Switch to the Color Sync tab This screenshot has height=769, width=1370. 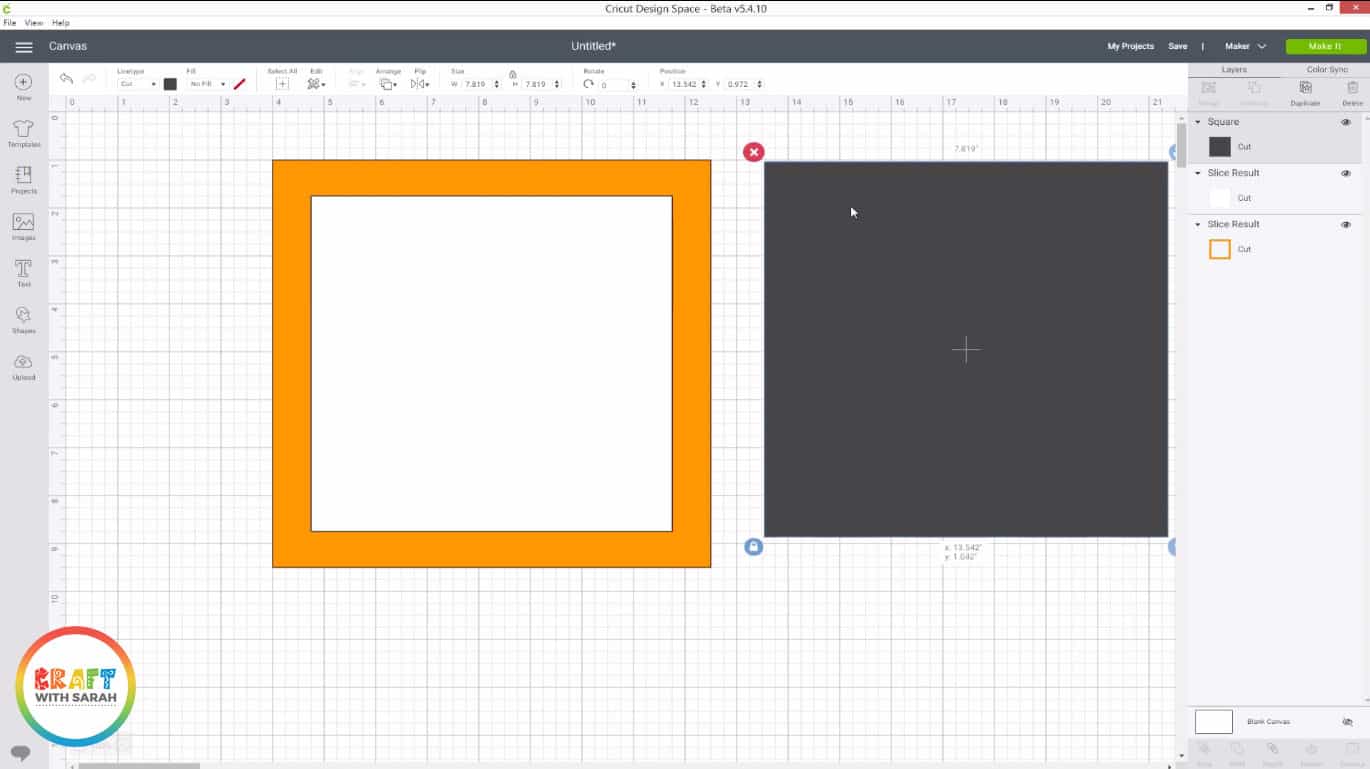tap(1326, 70)
